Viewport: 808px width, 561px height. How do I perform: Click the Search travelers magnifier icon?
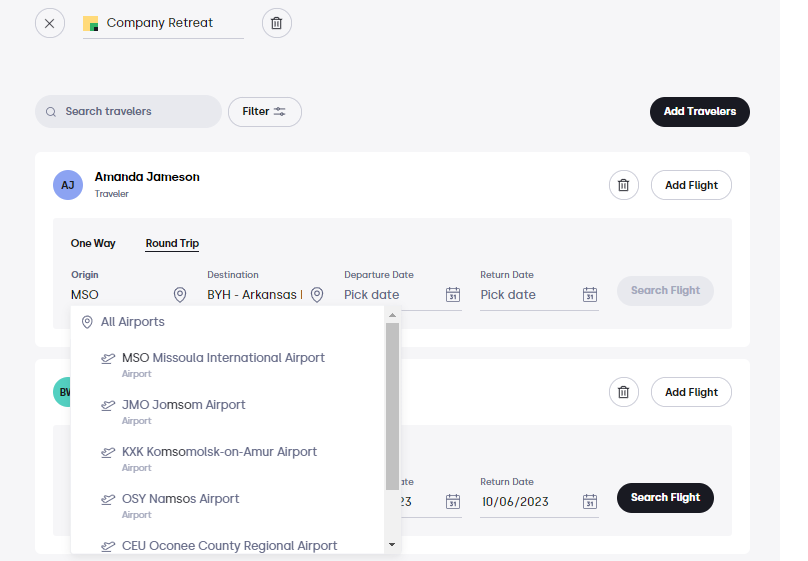pyautogui.click(x=51, y=112)
